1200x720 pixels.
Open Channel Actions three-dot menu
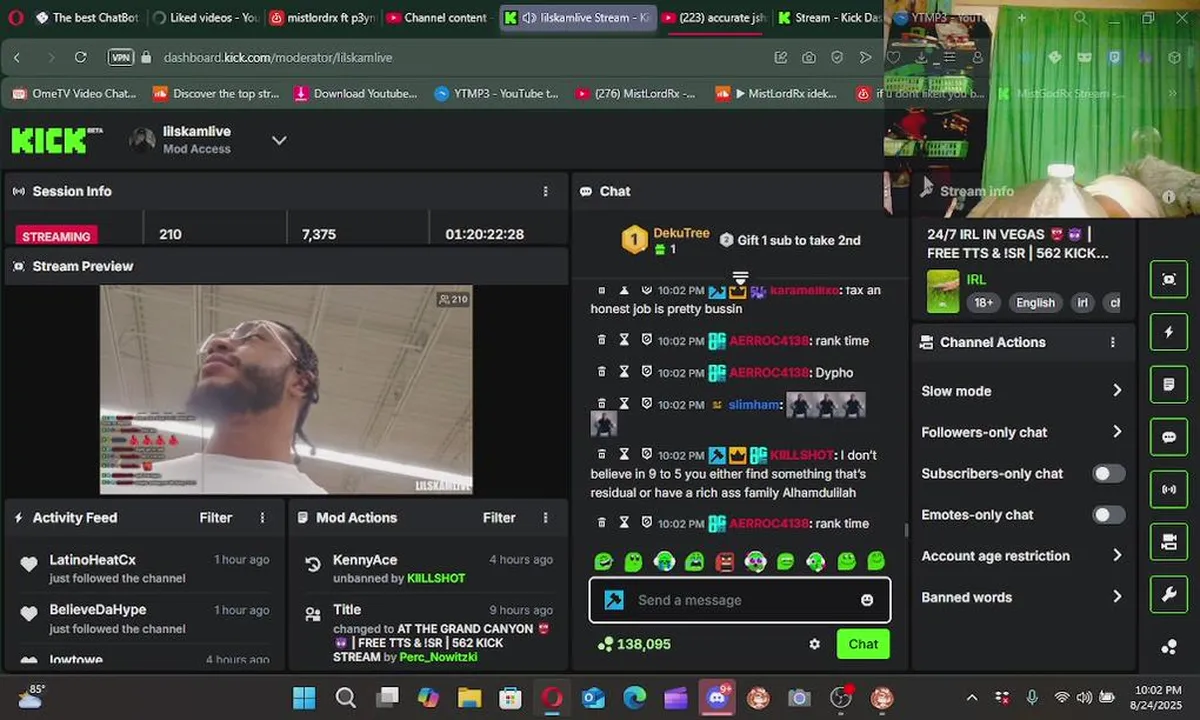coord(1113,342)
